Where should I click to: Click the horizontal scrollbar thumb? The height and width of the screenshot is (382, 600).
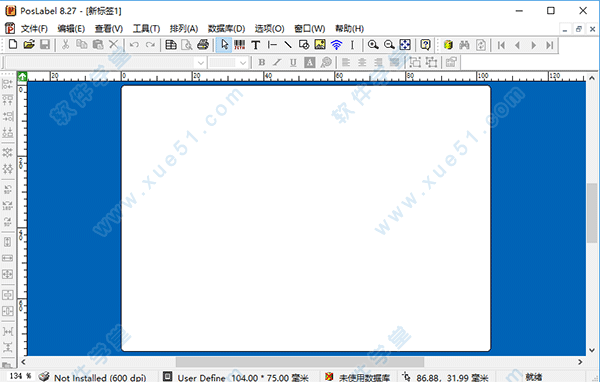tap(300, 362)
